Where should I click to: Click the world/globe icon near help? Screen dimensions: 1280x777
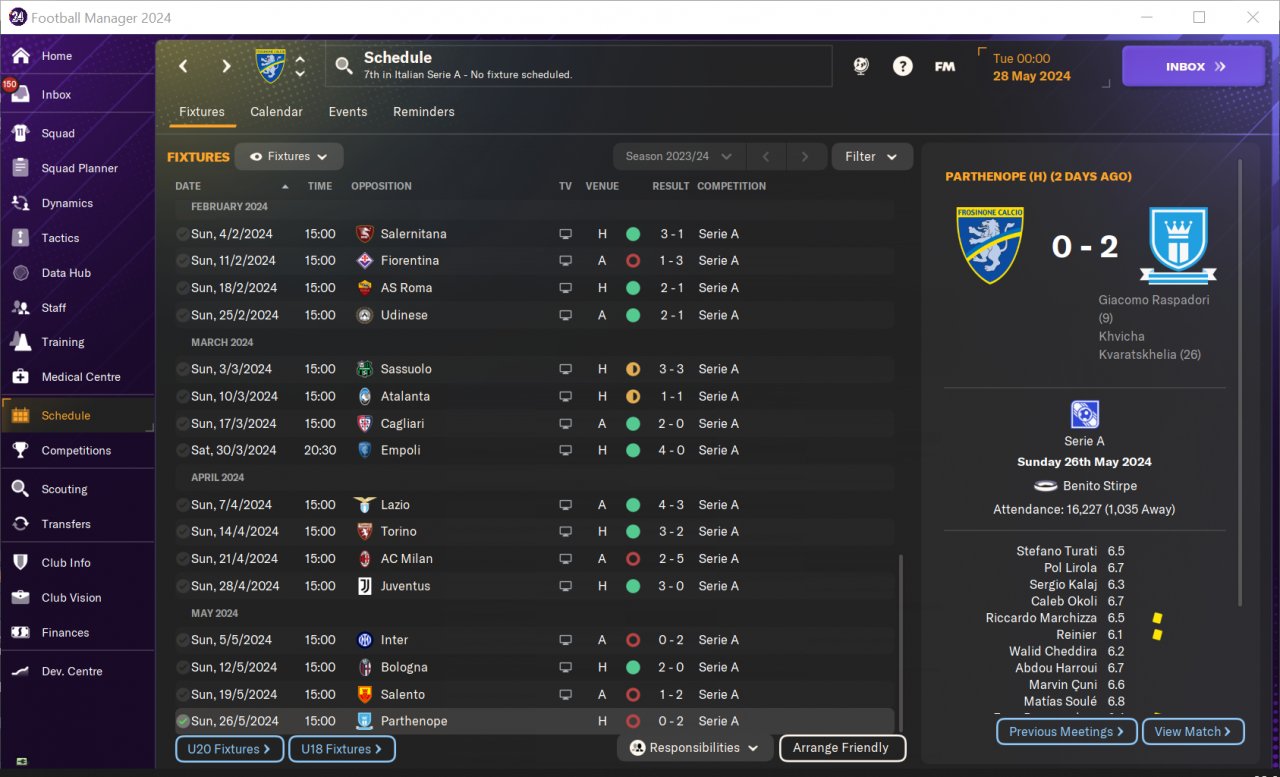tap(860, 66)
